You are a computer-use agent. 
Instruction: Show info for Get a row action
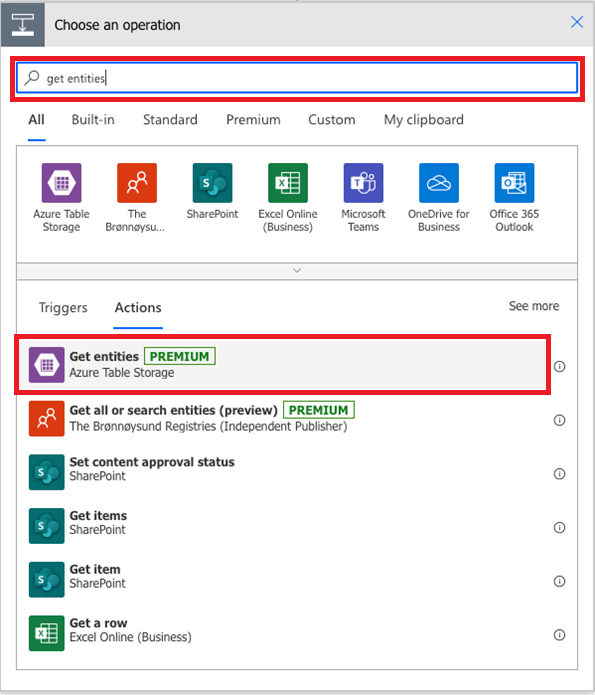click(560, 635)
